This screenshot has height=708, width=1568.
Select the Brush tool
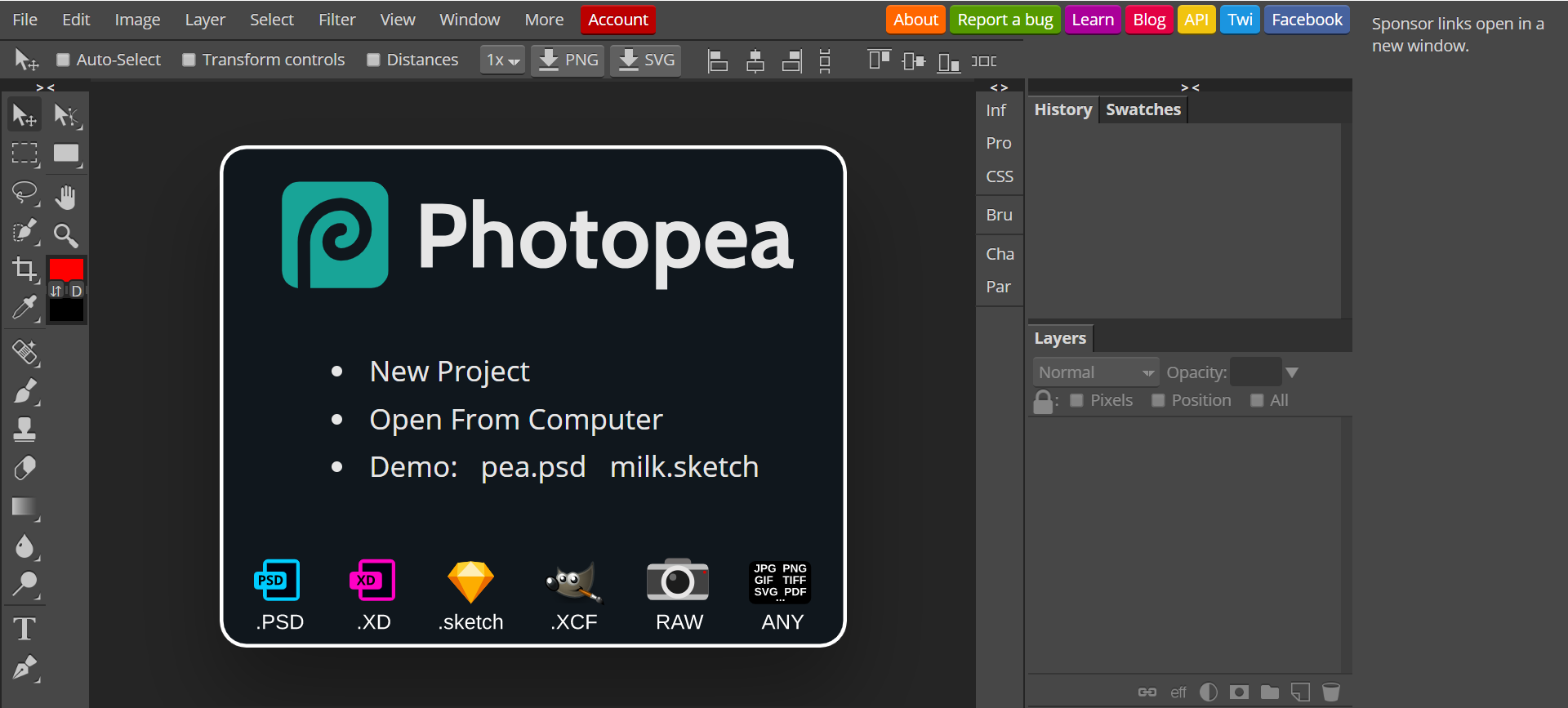pos(24,391)
